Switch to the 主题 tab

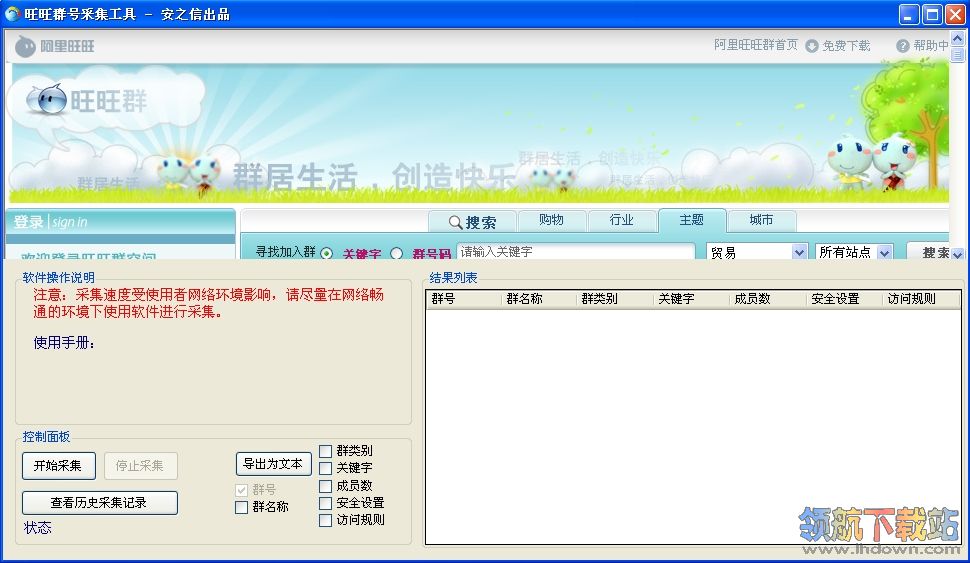point(692,220)
